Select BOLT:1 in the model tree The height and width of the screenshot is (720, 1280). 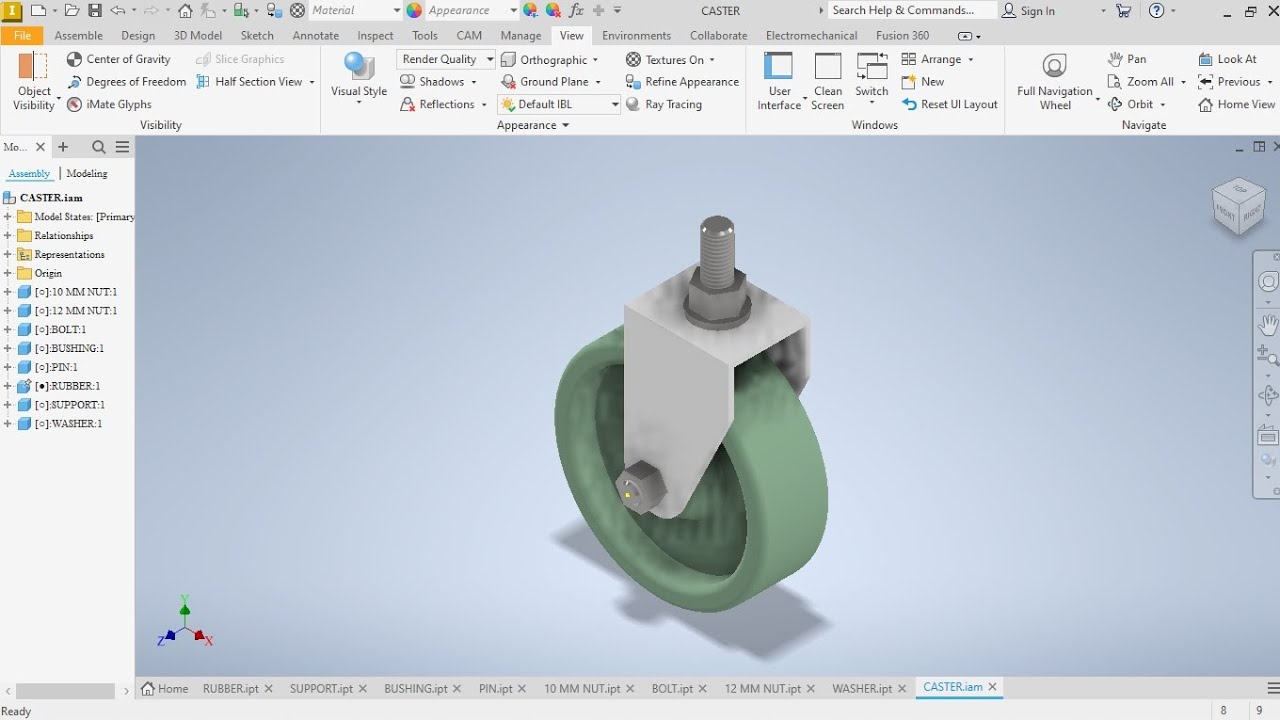coord(60,330)
